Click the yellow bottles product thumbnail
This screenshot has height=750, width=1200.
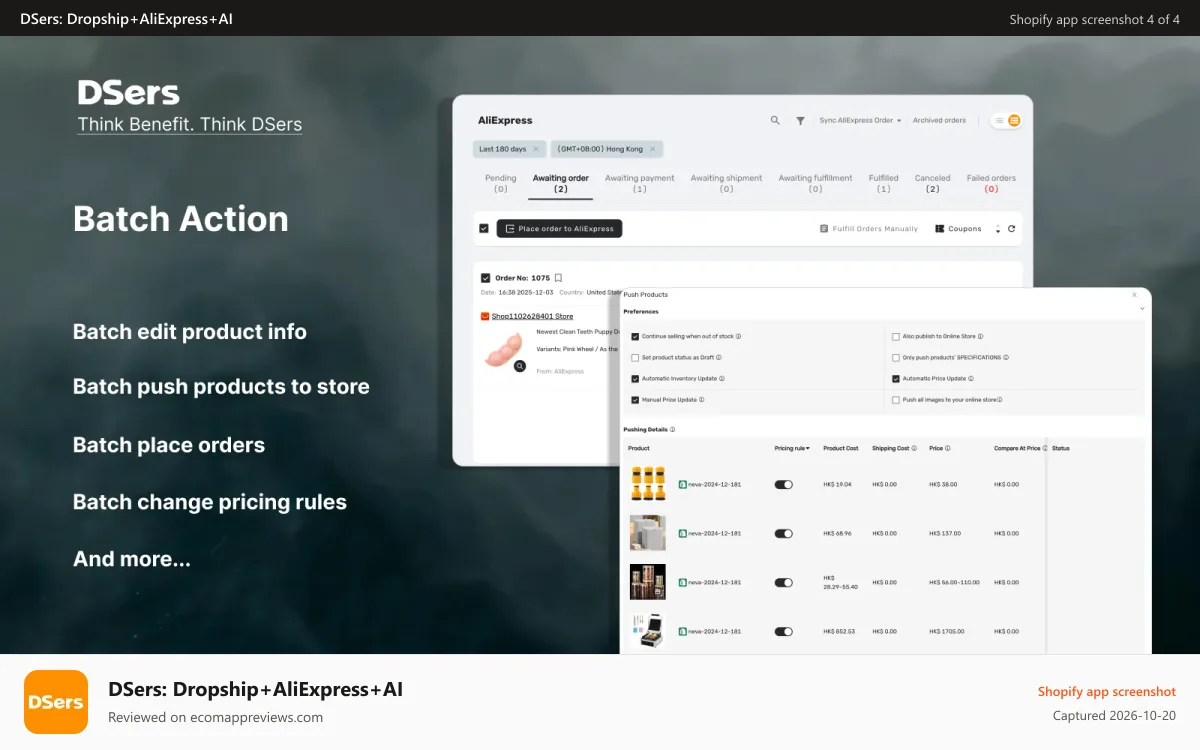pos(648,484)
